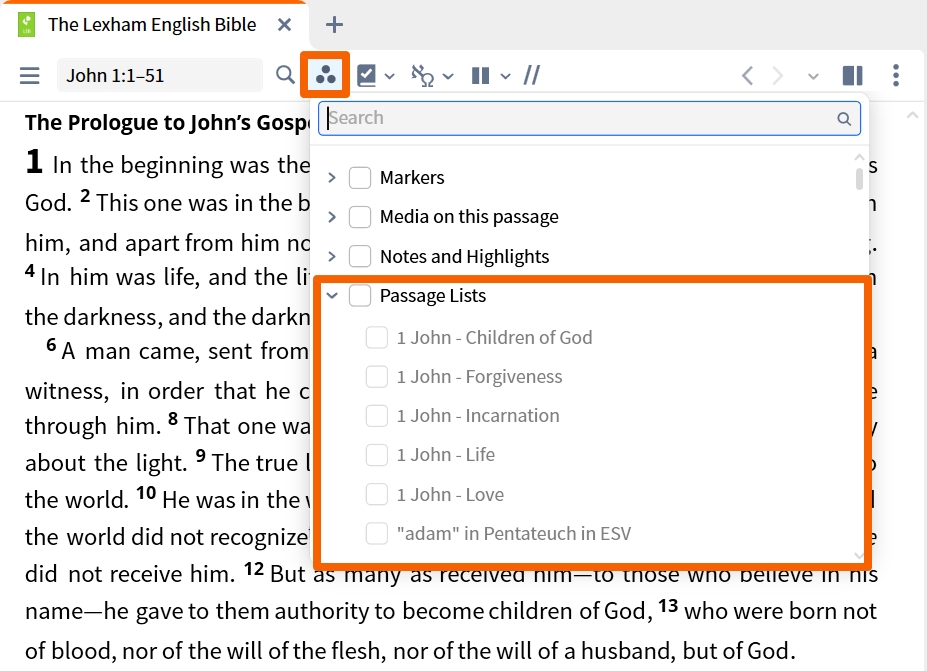The height and width of the screenshot is (671, 927).
Task: Open the panel hamburger menu
Action: coord(30,76)
